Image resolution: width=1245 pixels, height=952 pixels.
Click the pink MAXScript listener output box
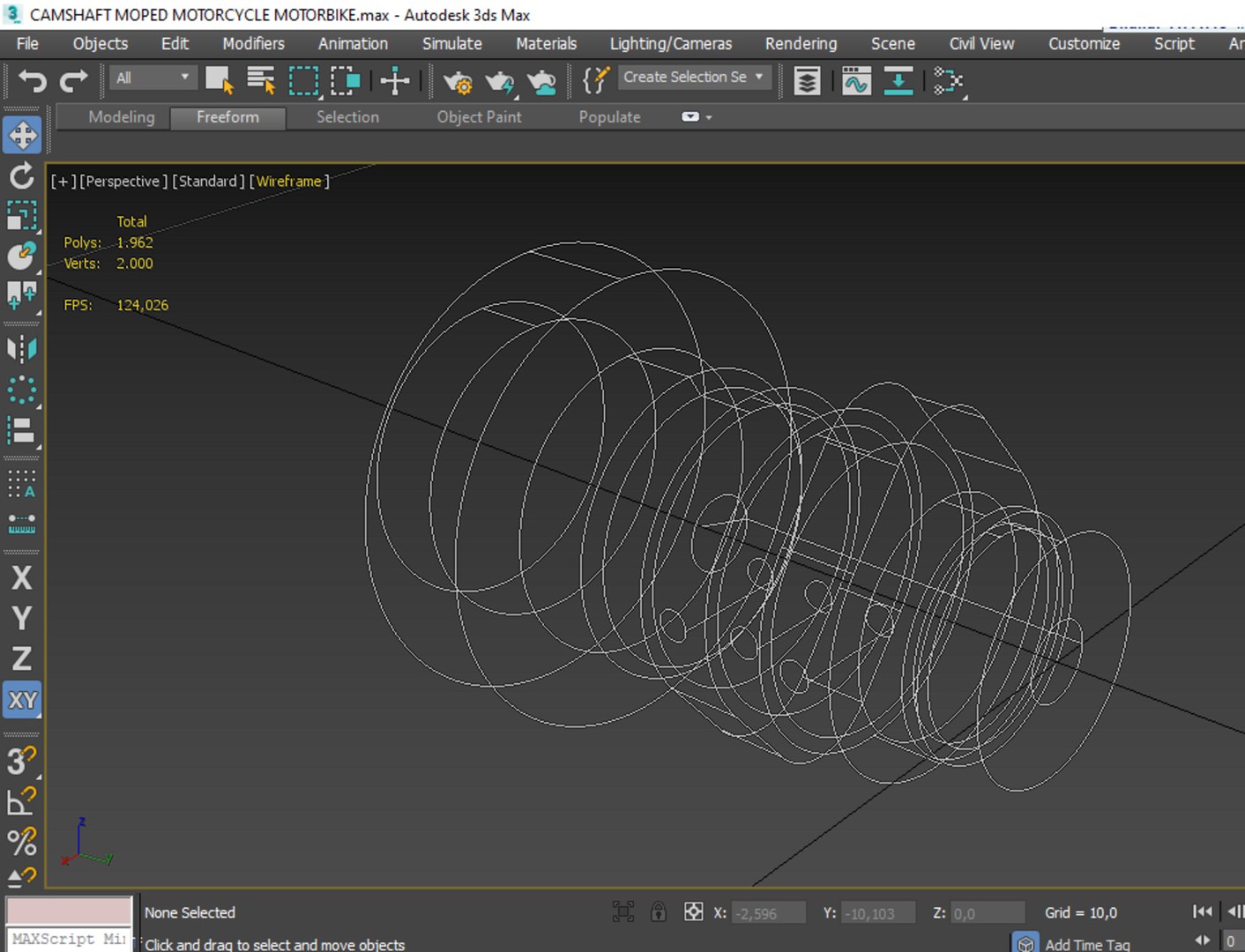click(70, 910)
